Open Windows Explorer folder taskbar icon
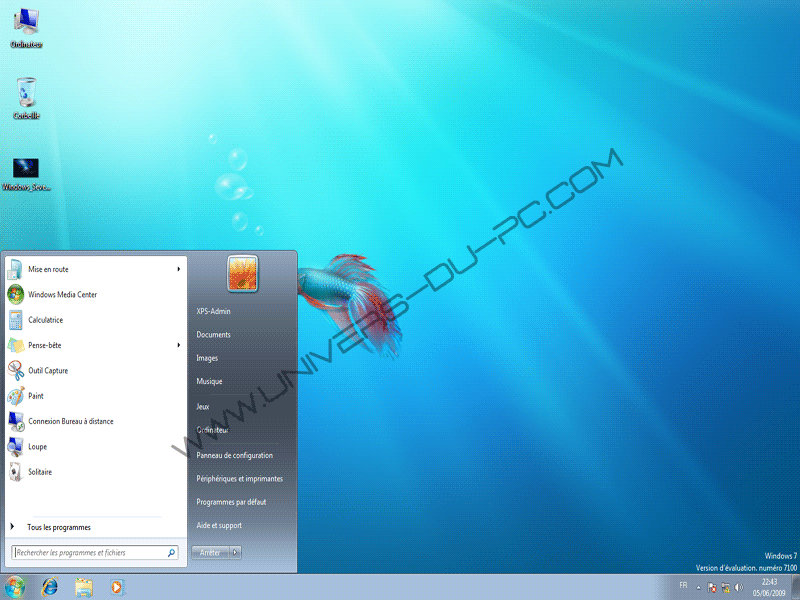The height and width of the screenshot is (600, 800). pos(83,587)
